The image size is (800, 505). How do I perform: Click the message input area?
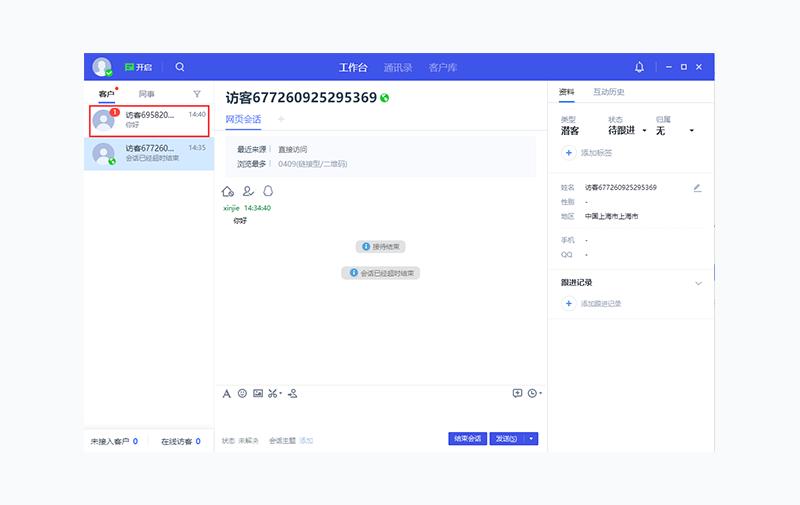[380, 416]
